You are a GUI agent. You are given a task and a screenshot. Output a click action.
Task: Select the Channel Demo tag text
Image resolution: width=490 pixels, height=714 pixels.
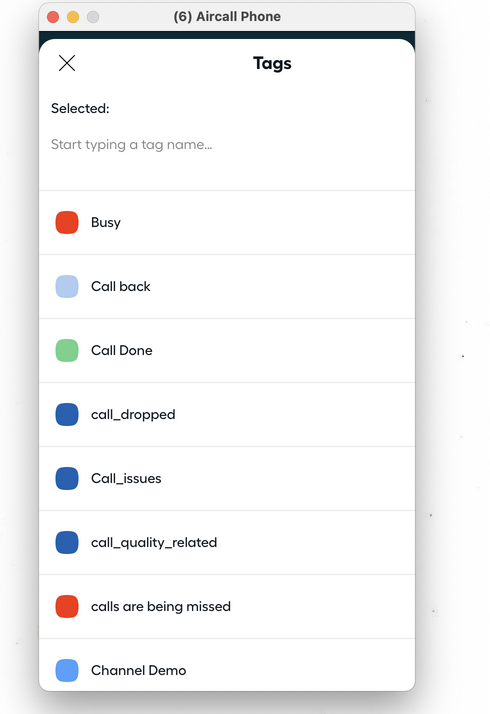coord(138,671)
